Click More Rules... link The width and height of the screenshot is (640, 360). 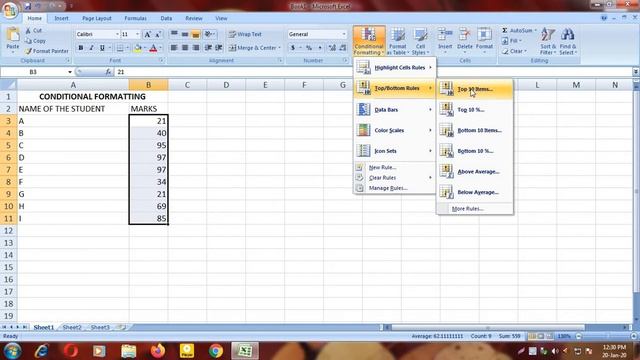[475, 209]
